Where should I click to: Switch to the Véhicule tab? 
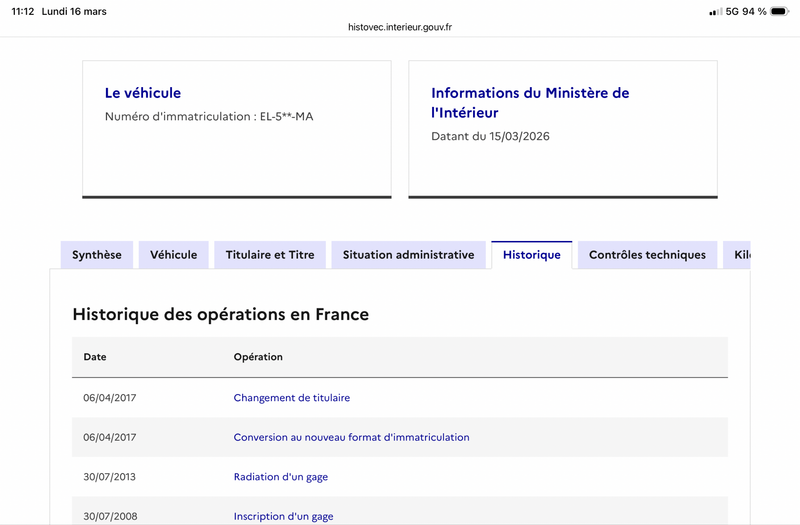174,255
